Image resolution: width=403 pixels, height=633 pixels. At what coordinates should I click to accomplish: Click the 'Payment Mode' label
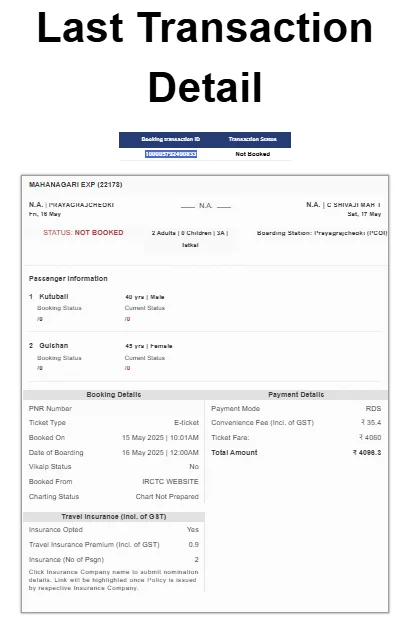(235, 409)
